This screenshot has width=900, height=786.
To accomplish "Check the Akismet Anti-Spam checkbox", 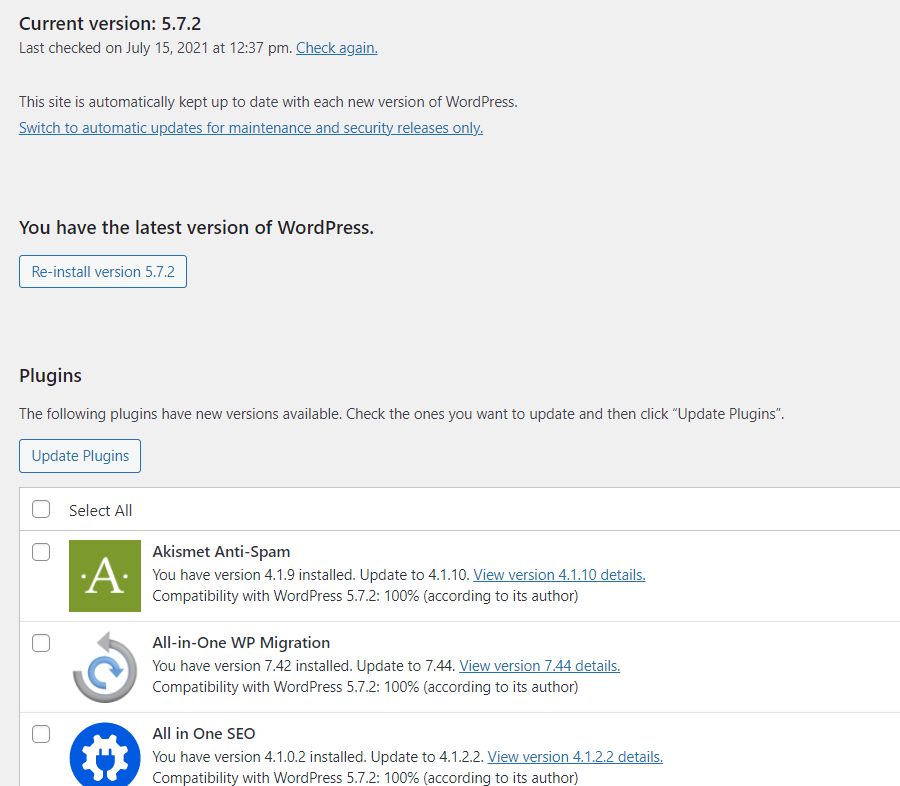I will click(41, 552).
